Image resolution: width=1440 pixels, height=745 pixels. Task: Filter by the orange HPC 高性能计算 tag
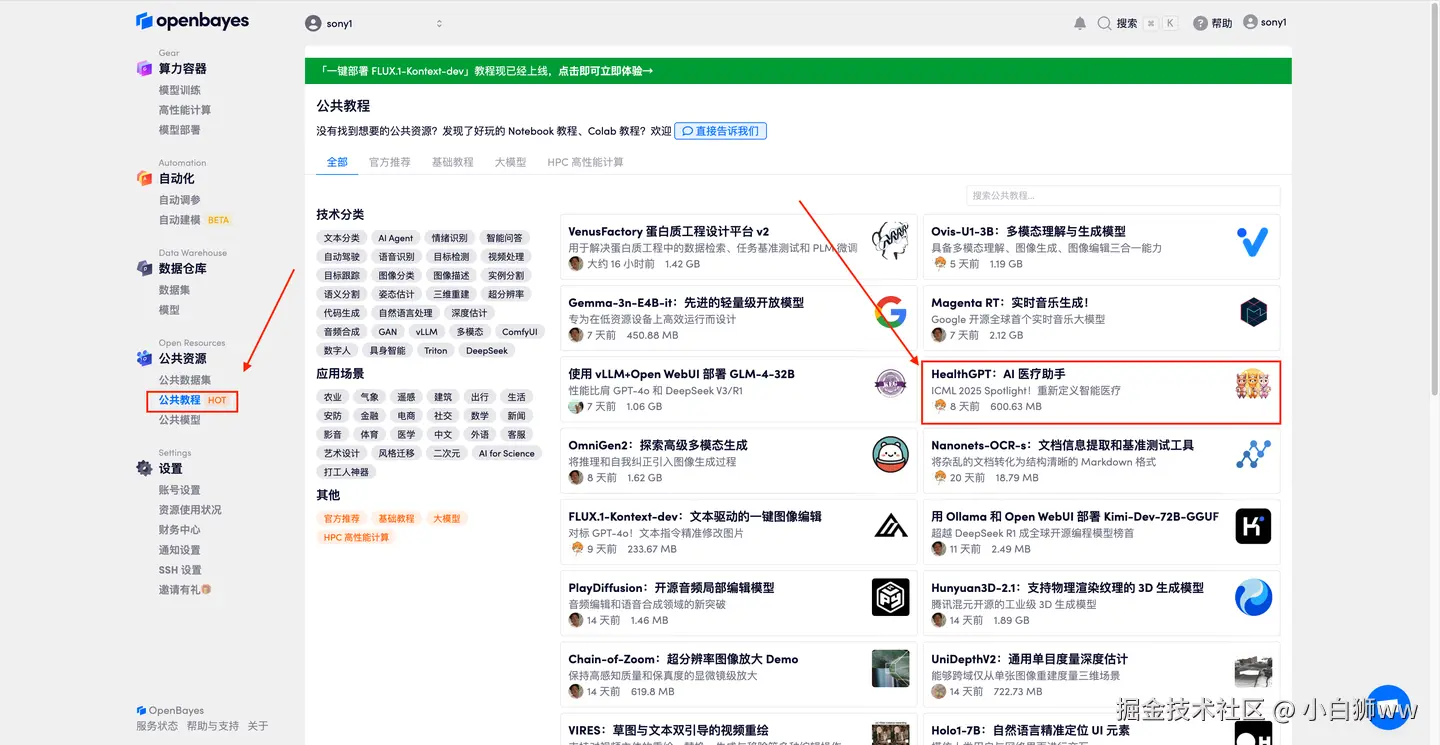point(356,538)
